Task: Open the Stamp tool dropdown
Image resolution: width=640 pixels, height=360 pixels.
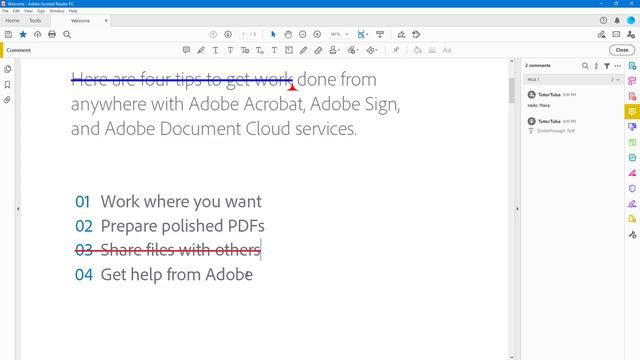Action: [335, 50]
